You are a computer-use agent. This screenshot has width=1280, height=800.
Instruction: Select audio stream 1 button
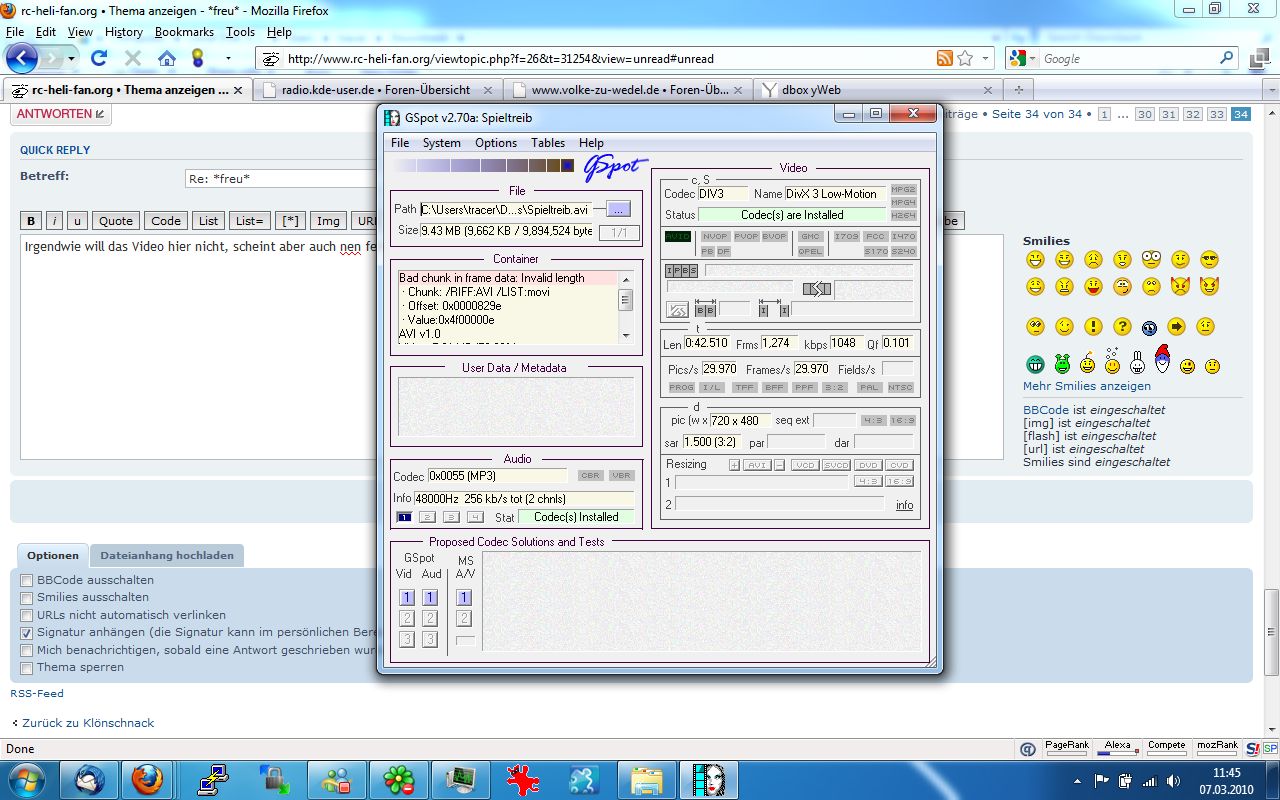point(404,517)
